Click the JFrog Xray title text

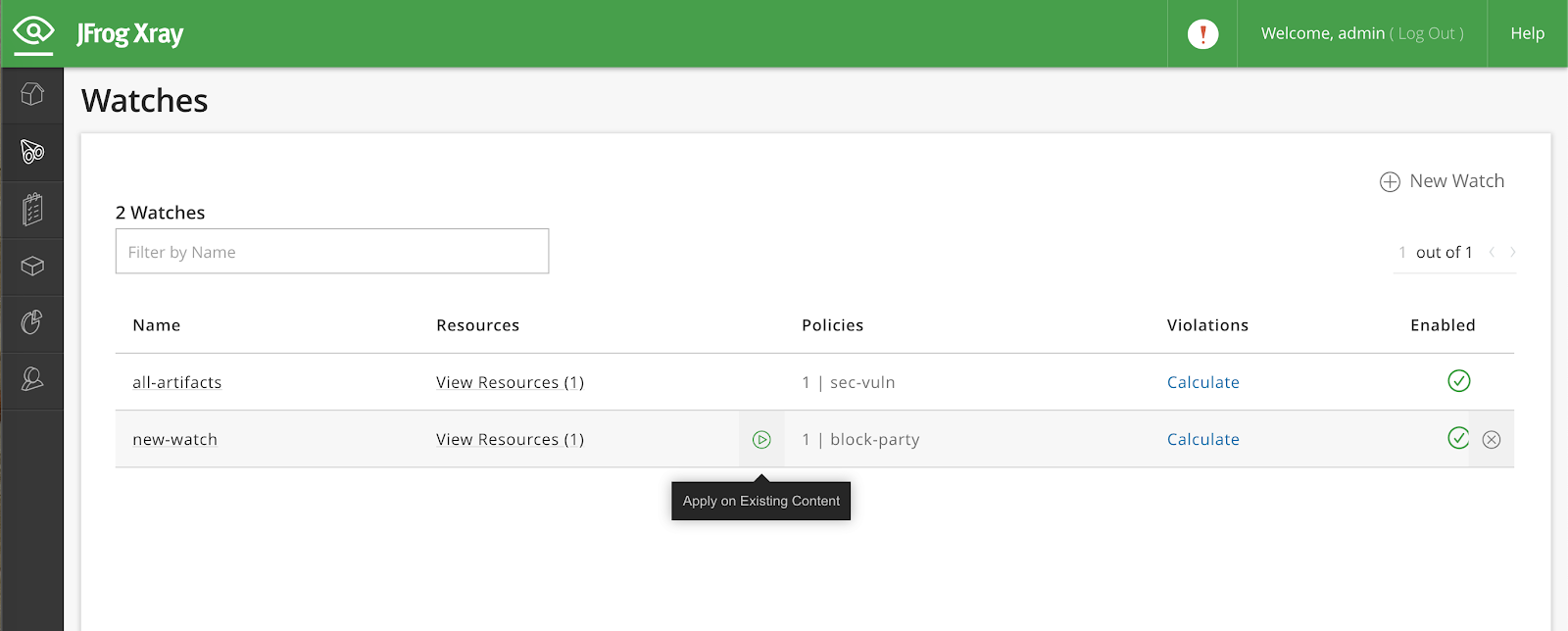point(130,34)
